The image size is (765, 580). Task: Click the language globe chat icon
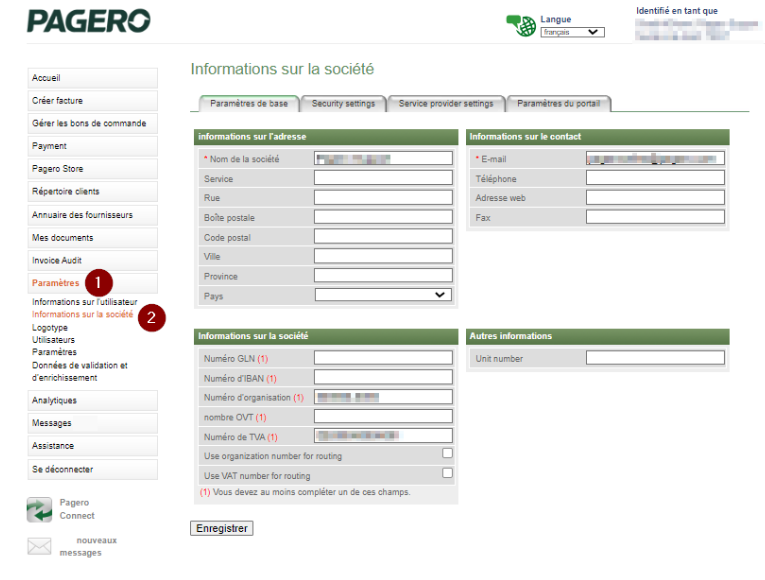click(520, 26)
